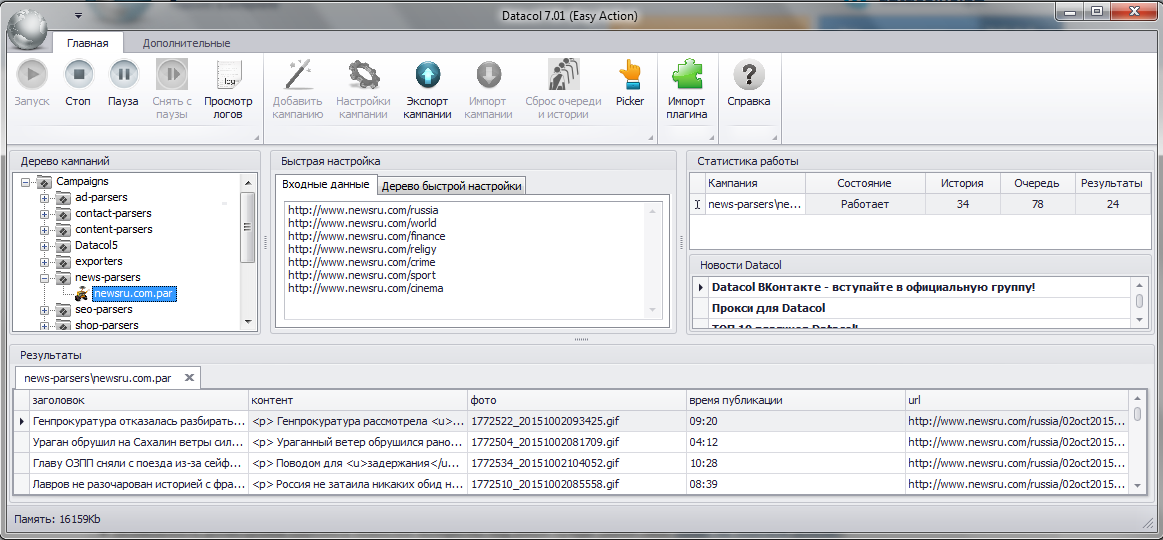This screenshot has height=540, width=1163.
Task: Open Настройки кампании gear icon
Action: coord(363,74)
